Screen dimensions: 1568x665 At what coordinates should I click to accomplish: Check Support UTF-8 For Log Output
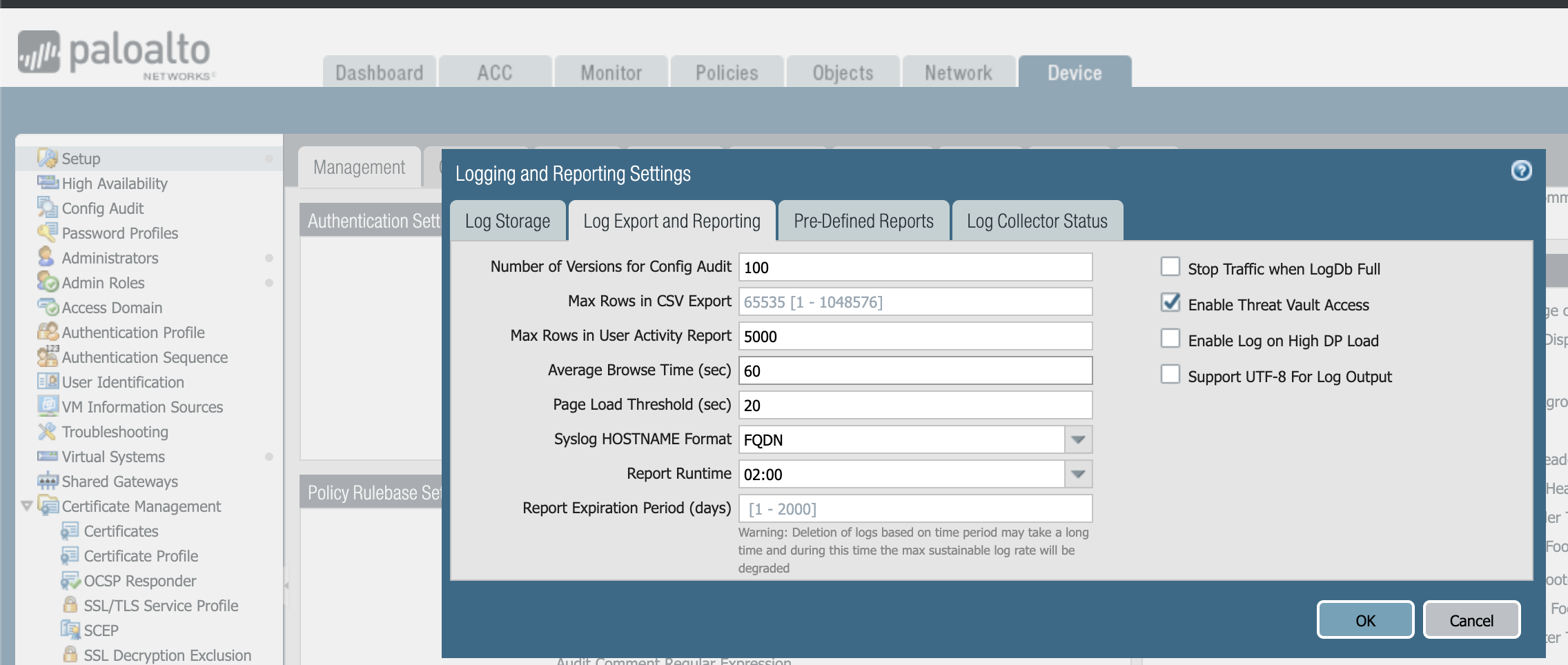tap(1170, 375)
